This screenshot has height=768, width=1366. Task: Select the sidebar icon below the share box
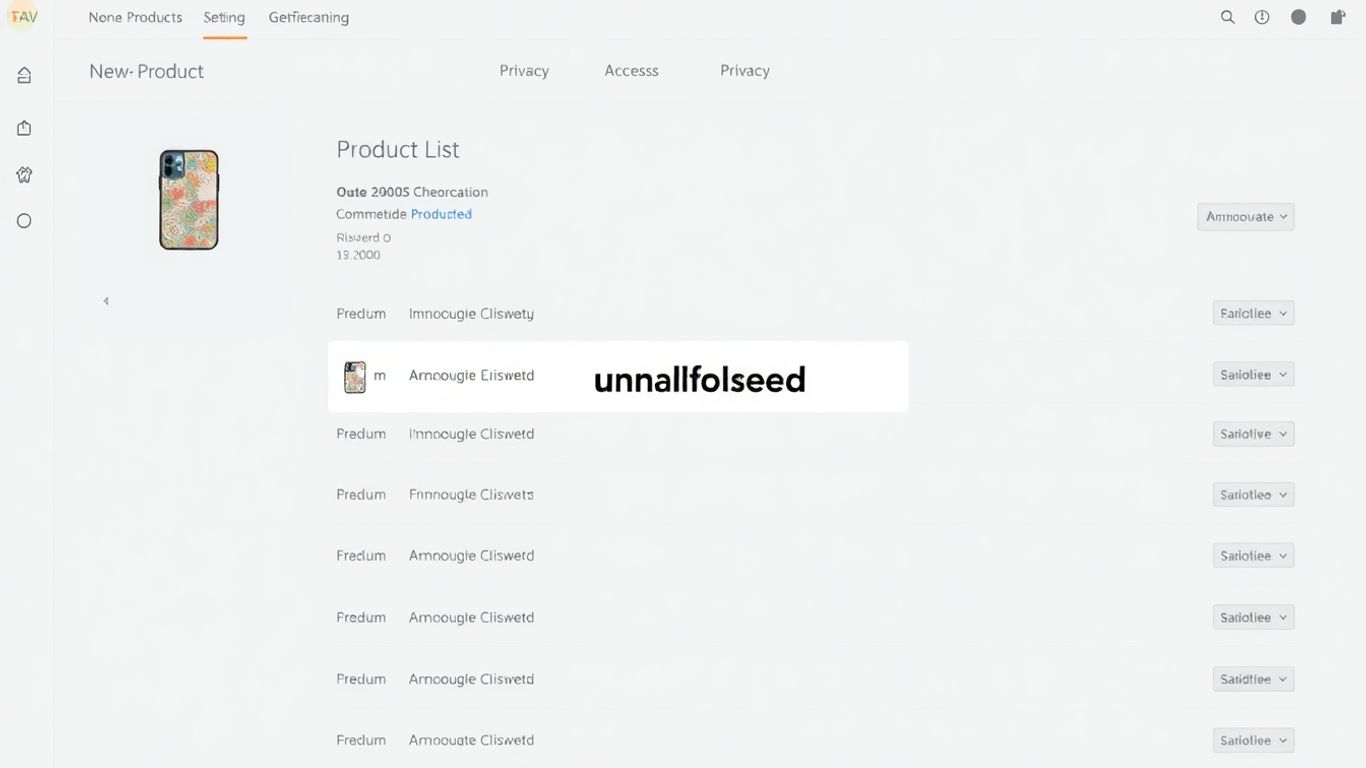[24, 175]
